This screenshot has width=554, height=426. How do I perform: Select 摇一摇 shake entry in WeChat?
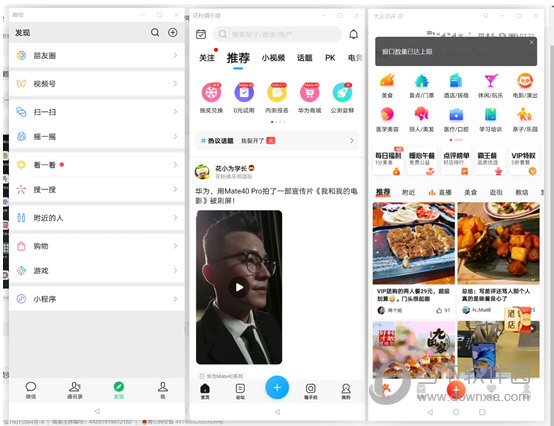coord(97,137)
